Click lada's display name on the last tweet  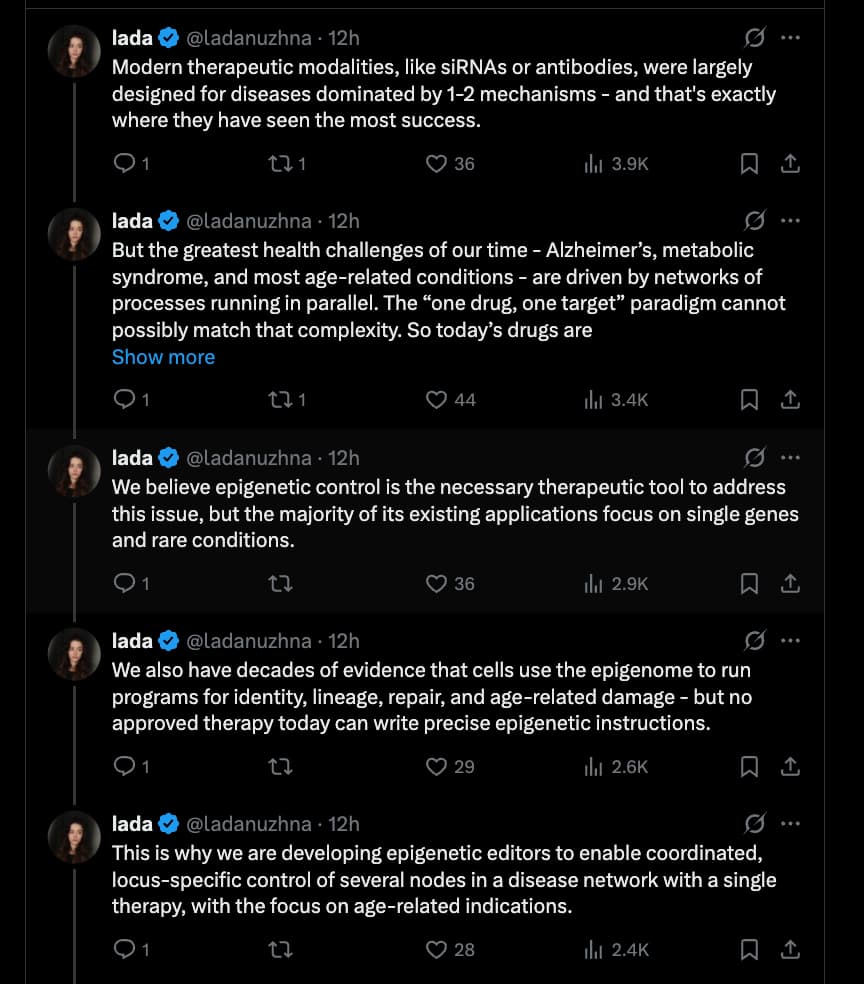coord(132,824)
